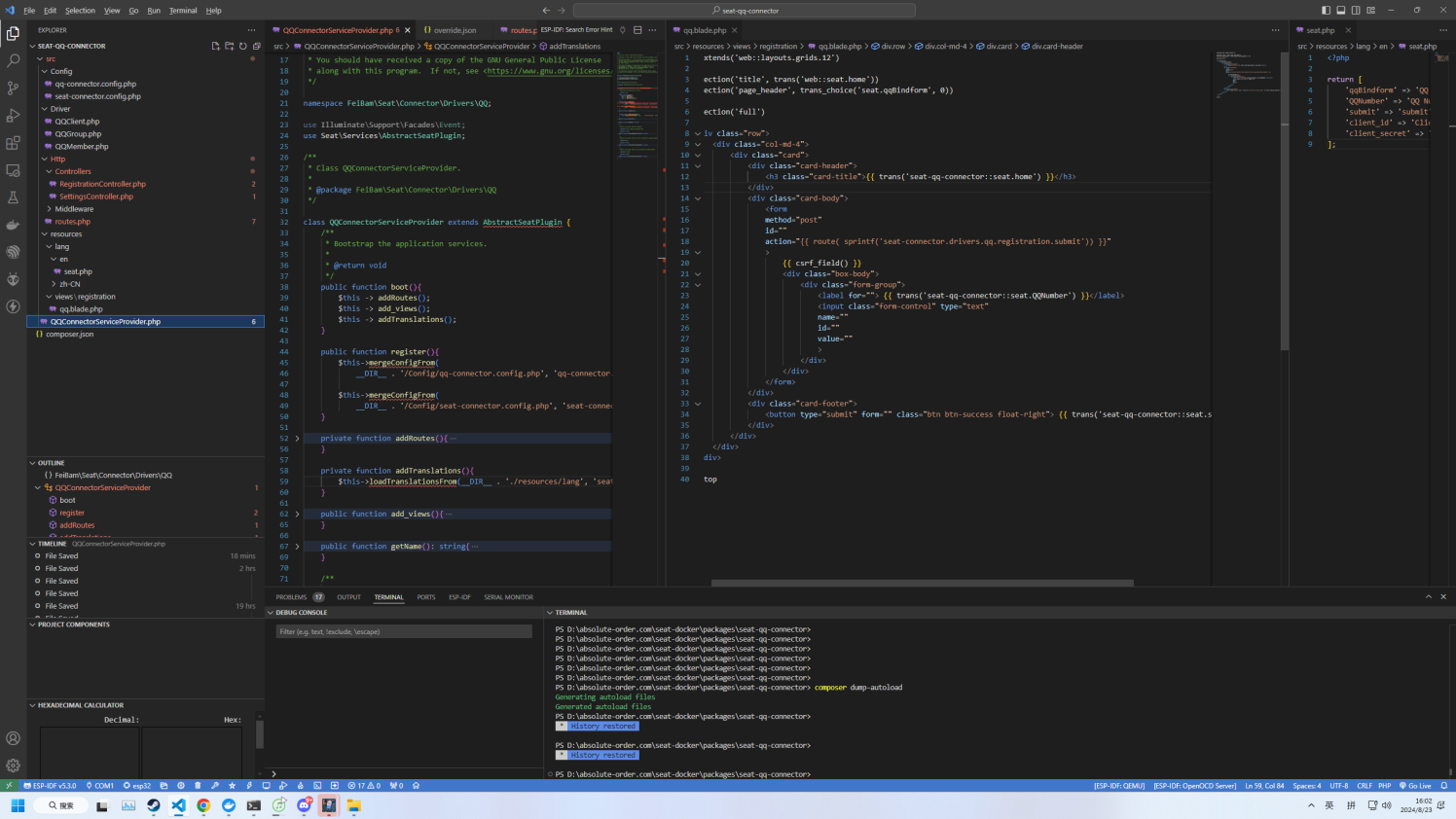Open the Source Control view
1456x819 pixels.
13,88
